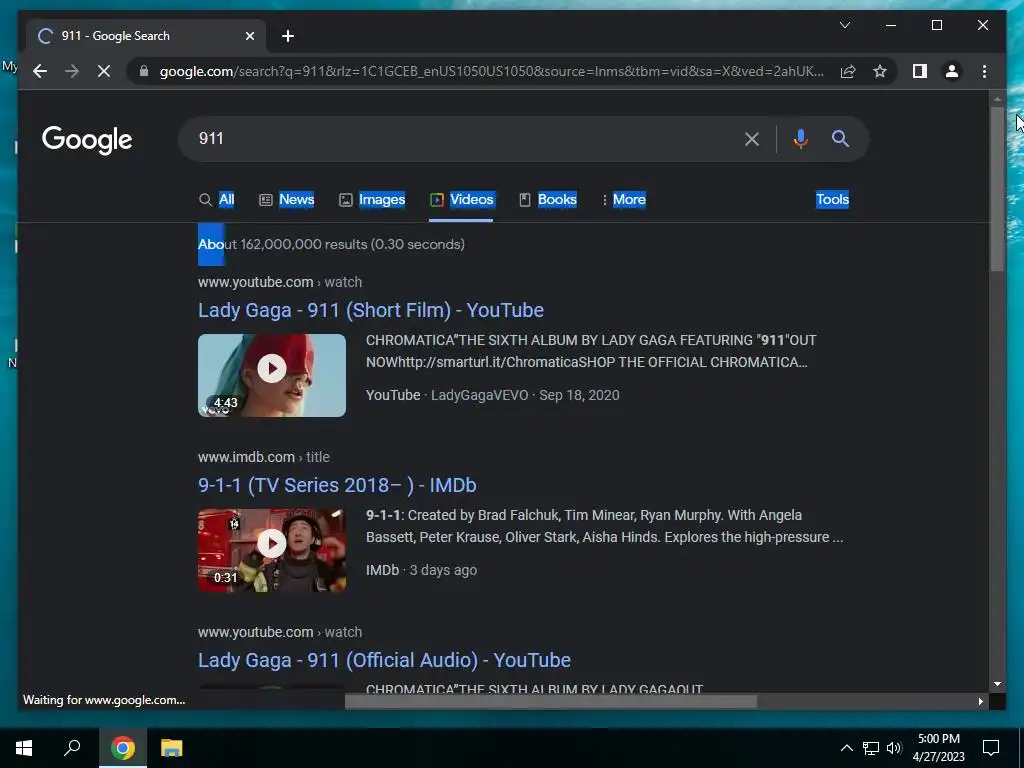The image size is (1024, 768).
Task: Click the scroll down arrow
Action: click(x=997, y=684)
